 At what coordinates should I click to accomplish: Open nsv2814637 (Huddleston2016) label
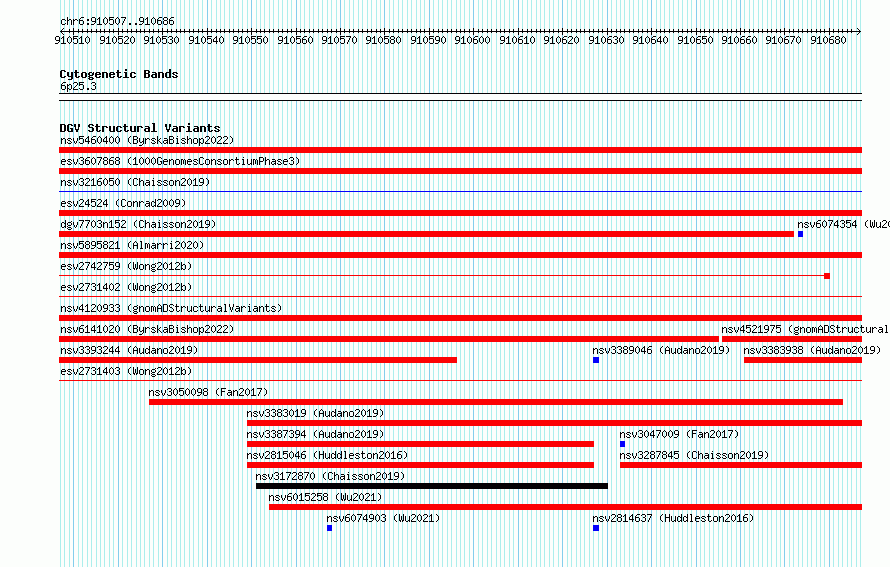(x=673, y=518)
